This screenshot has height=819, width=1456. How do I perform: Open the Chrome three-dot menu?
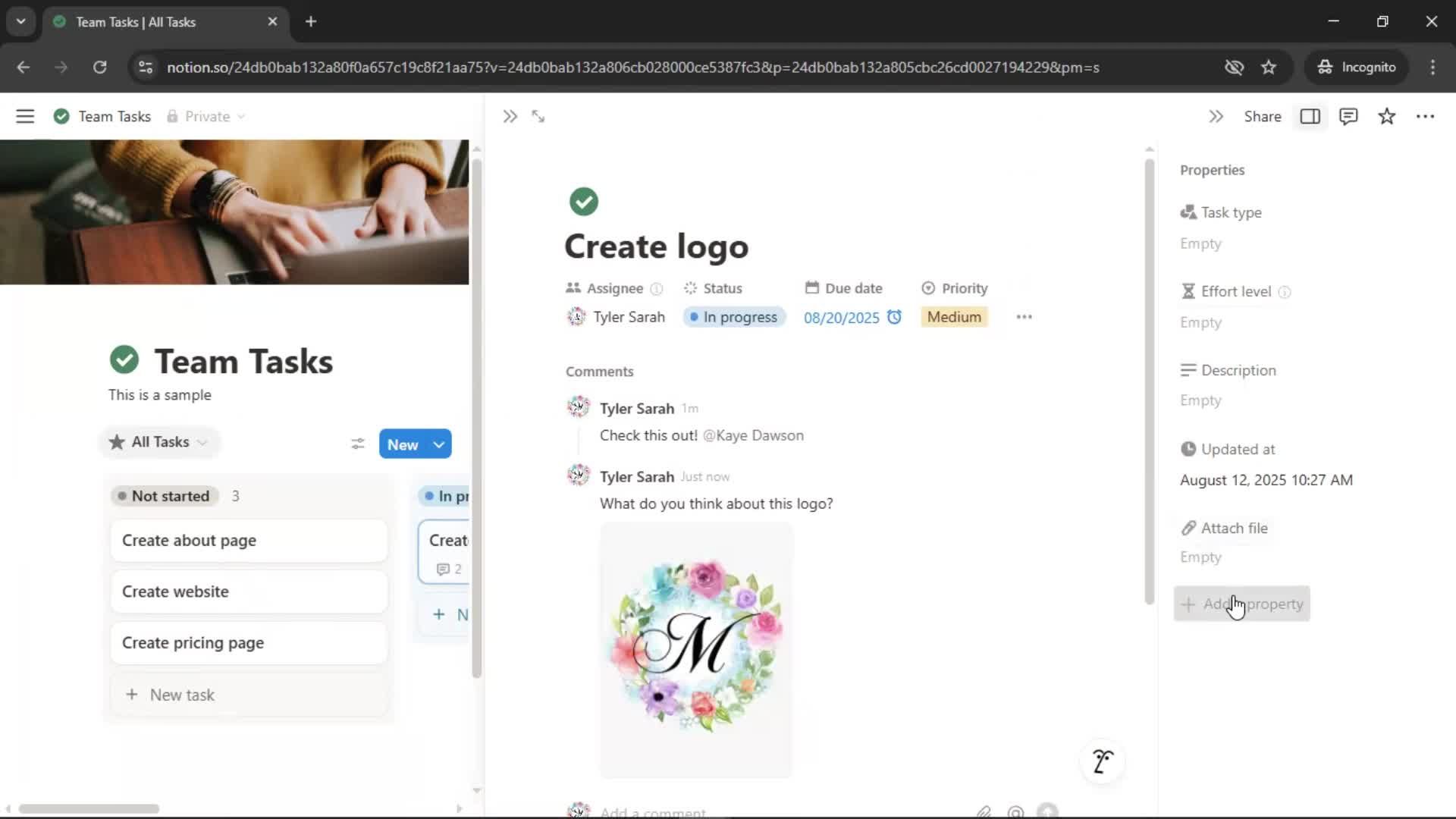click(1432, 67)
